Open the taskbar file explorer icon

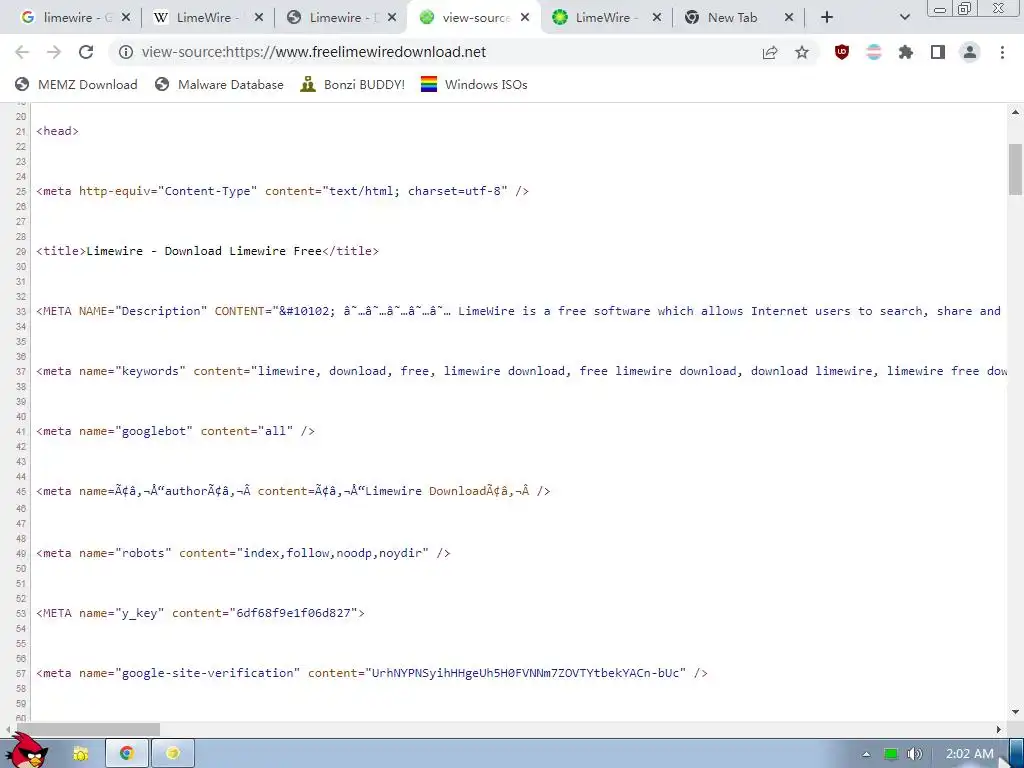point(80,754)
